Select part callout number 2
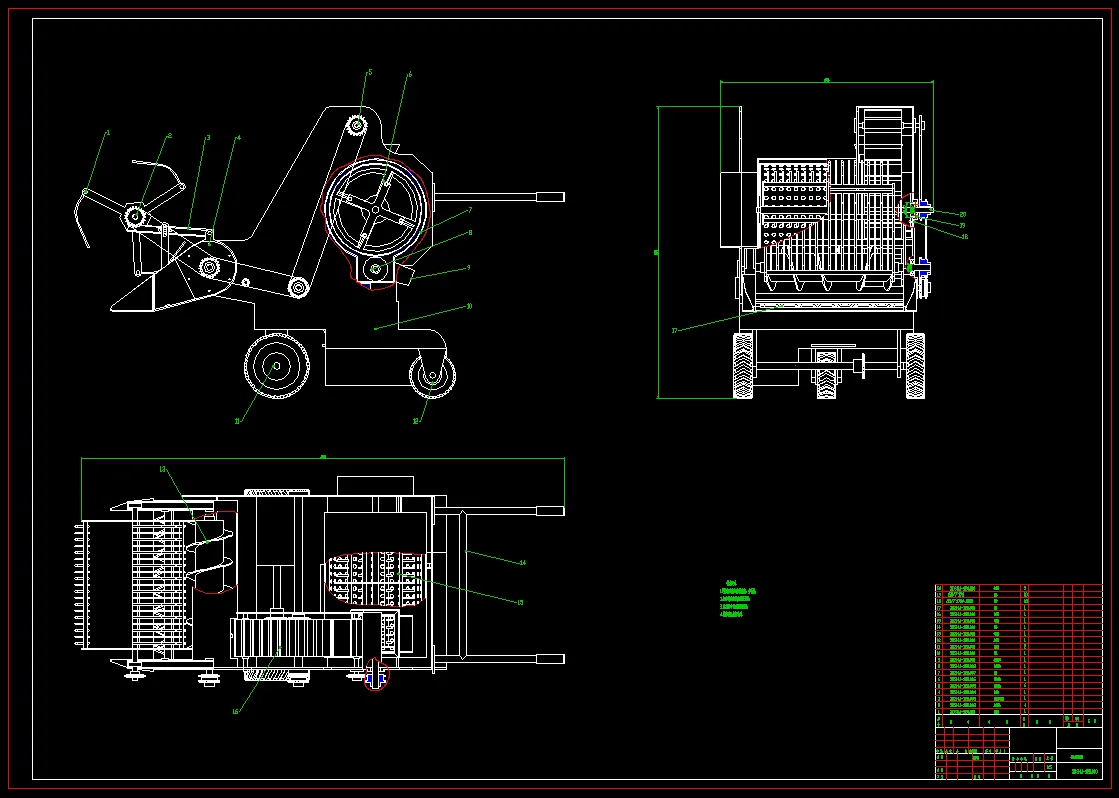 pyautogui.click(x=170, y=136)
